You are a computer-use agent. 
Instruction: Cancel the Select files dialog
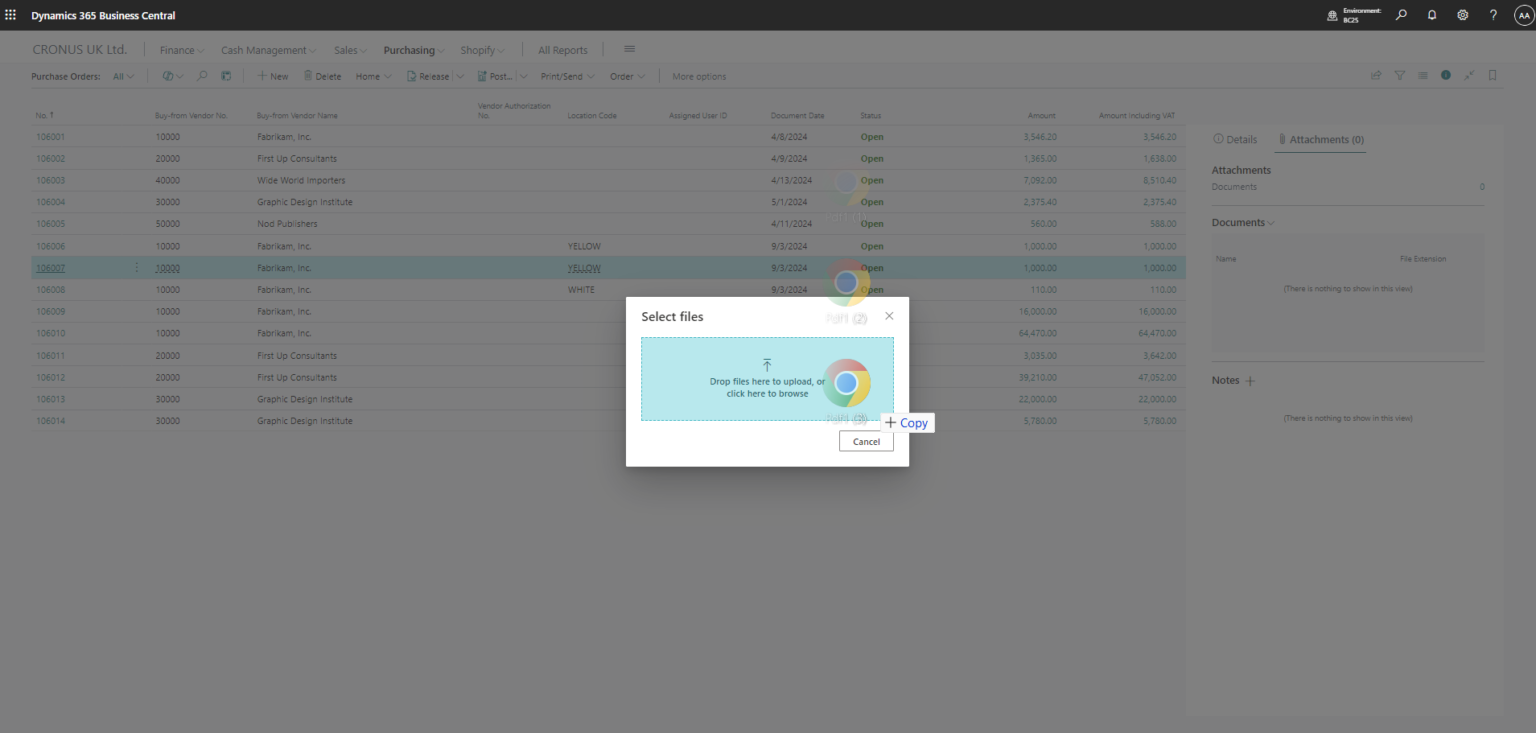[x=866, y=441]
